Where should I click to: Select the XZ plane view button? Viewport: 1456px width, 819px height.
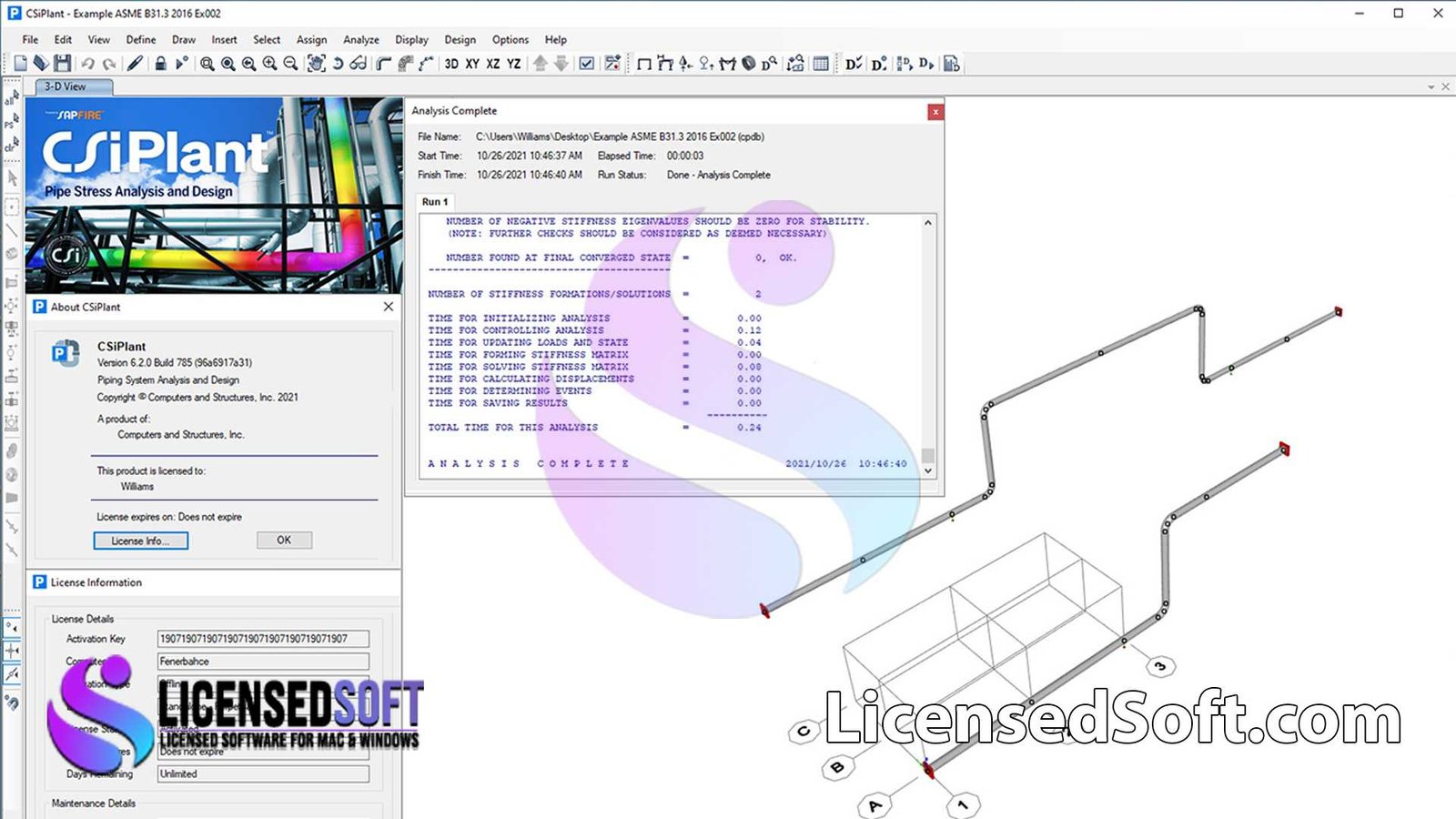click(491, 65)
